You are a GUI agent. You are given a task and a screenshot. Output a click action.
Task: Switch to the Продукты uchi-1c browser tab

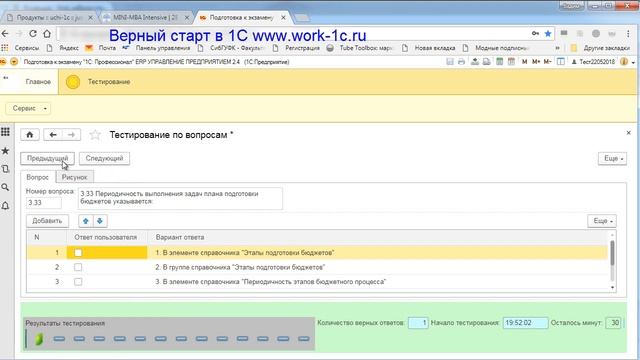click(x=49, y=18)
